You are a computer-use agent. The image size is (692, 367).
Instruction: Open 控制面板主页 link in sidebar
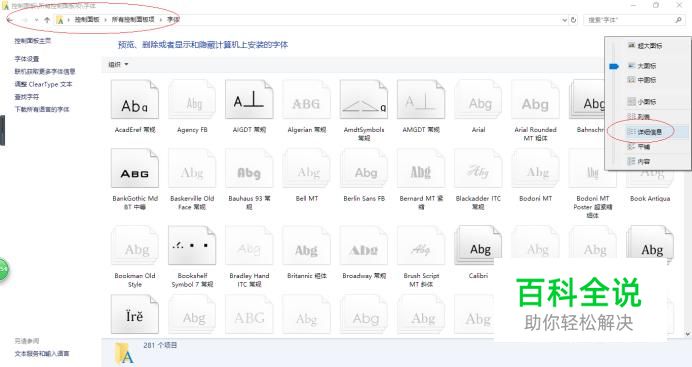coord(32,41)
